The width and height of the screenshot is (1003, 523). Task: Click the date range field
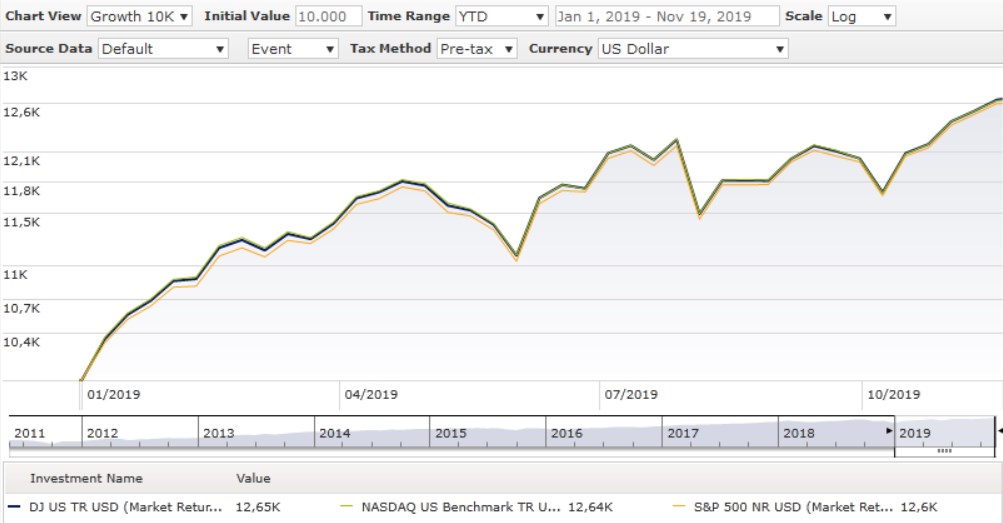point(666,16)
